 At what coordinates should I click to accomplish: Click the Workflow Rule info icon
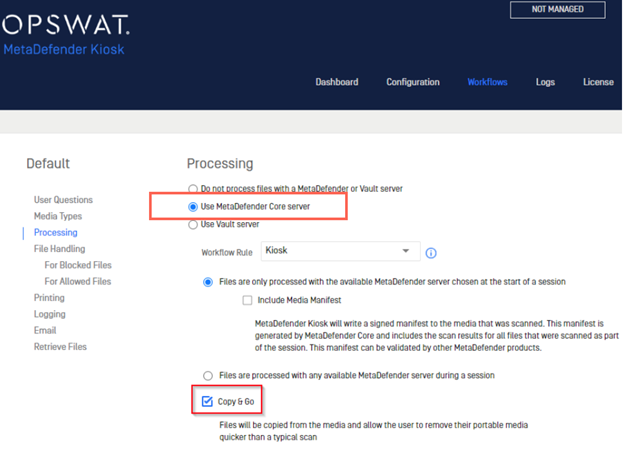click(x=431, y=253)
